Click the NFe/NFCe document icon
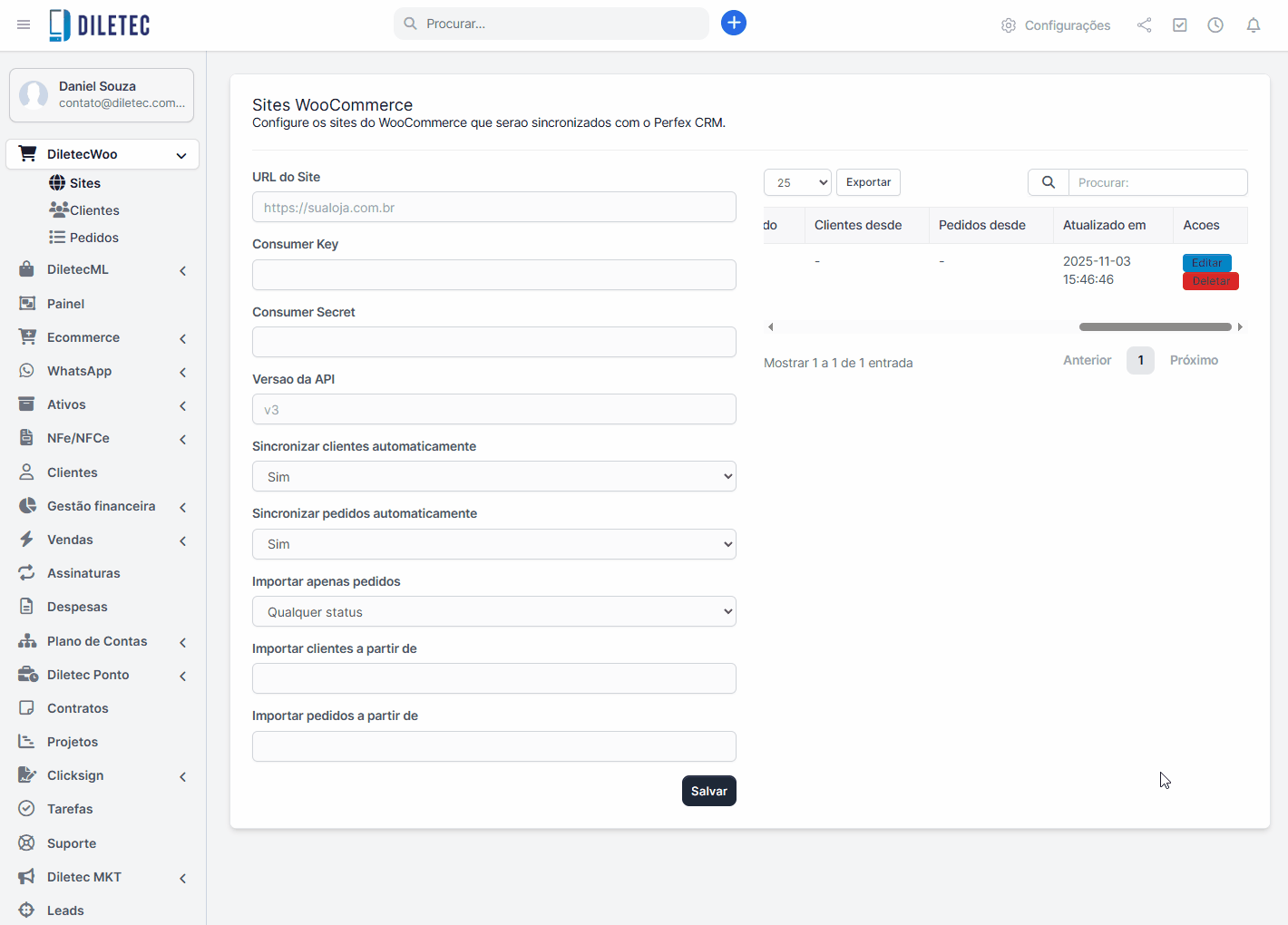 [27, 438]
